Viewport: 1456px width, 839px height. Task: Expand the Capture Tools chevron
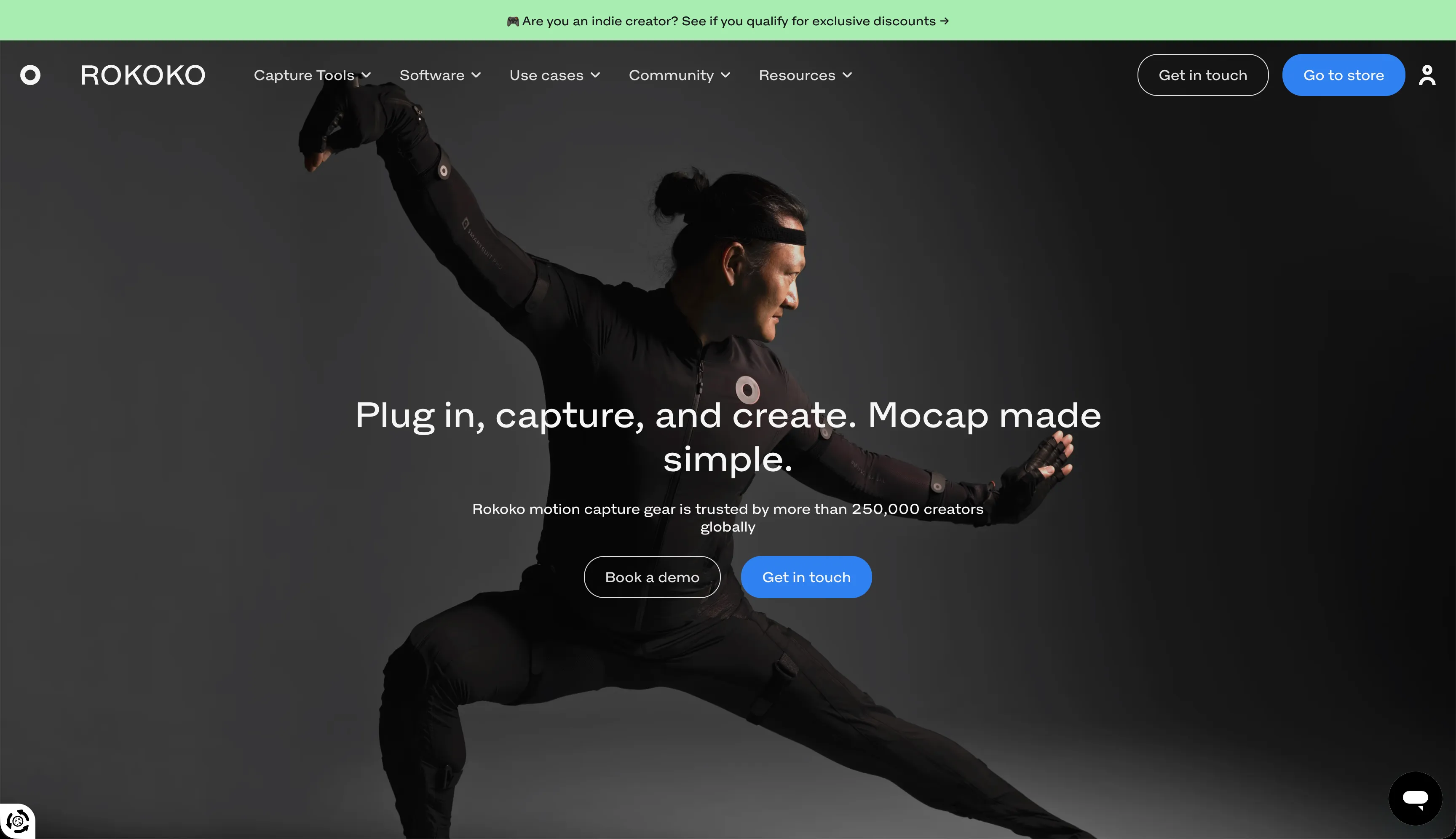click(x=366, y=75)
